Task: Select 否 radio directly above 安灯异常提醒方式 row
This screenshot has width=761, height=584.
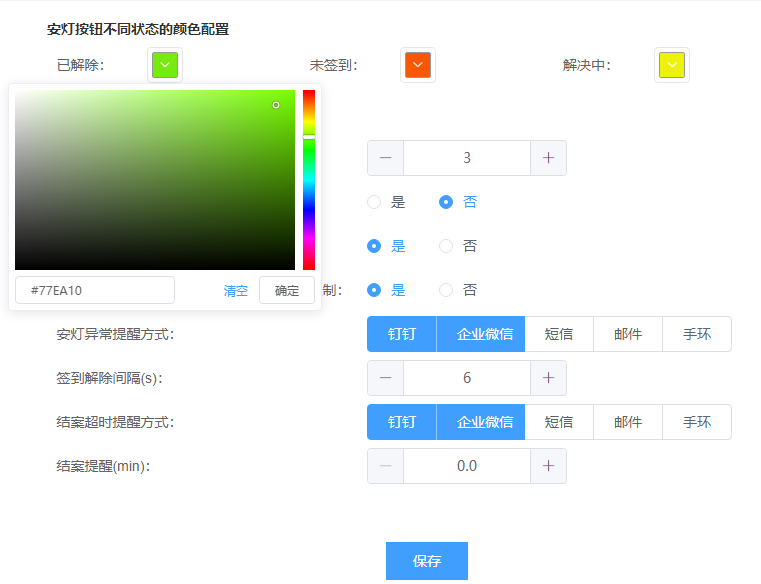Action: tap(446, 290)
